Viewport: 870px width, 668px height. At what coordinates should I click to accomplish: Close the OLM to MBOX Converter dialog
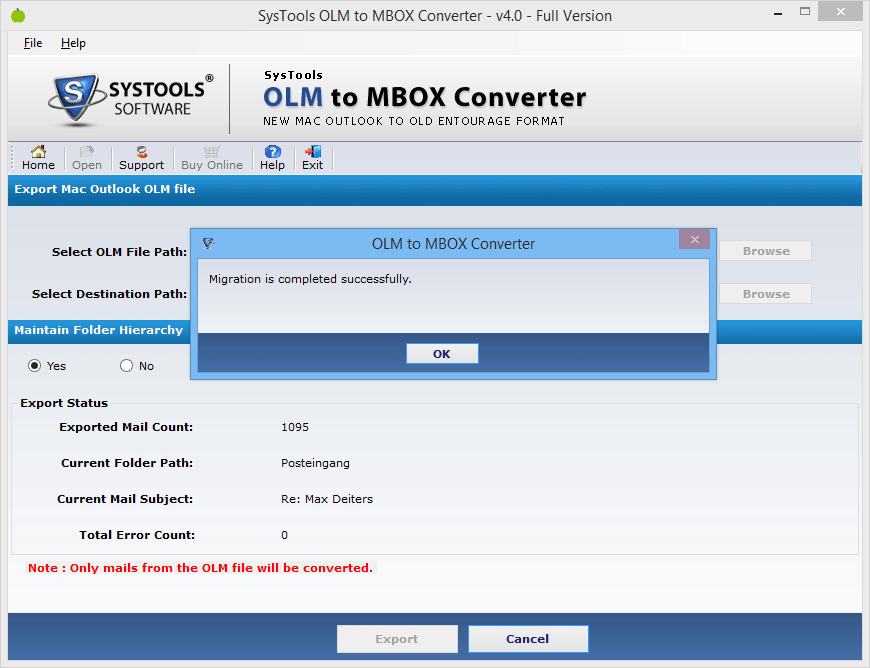tap(694, 239)
